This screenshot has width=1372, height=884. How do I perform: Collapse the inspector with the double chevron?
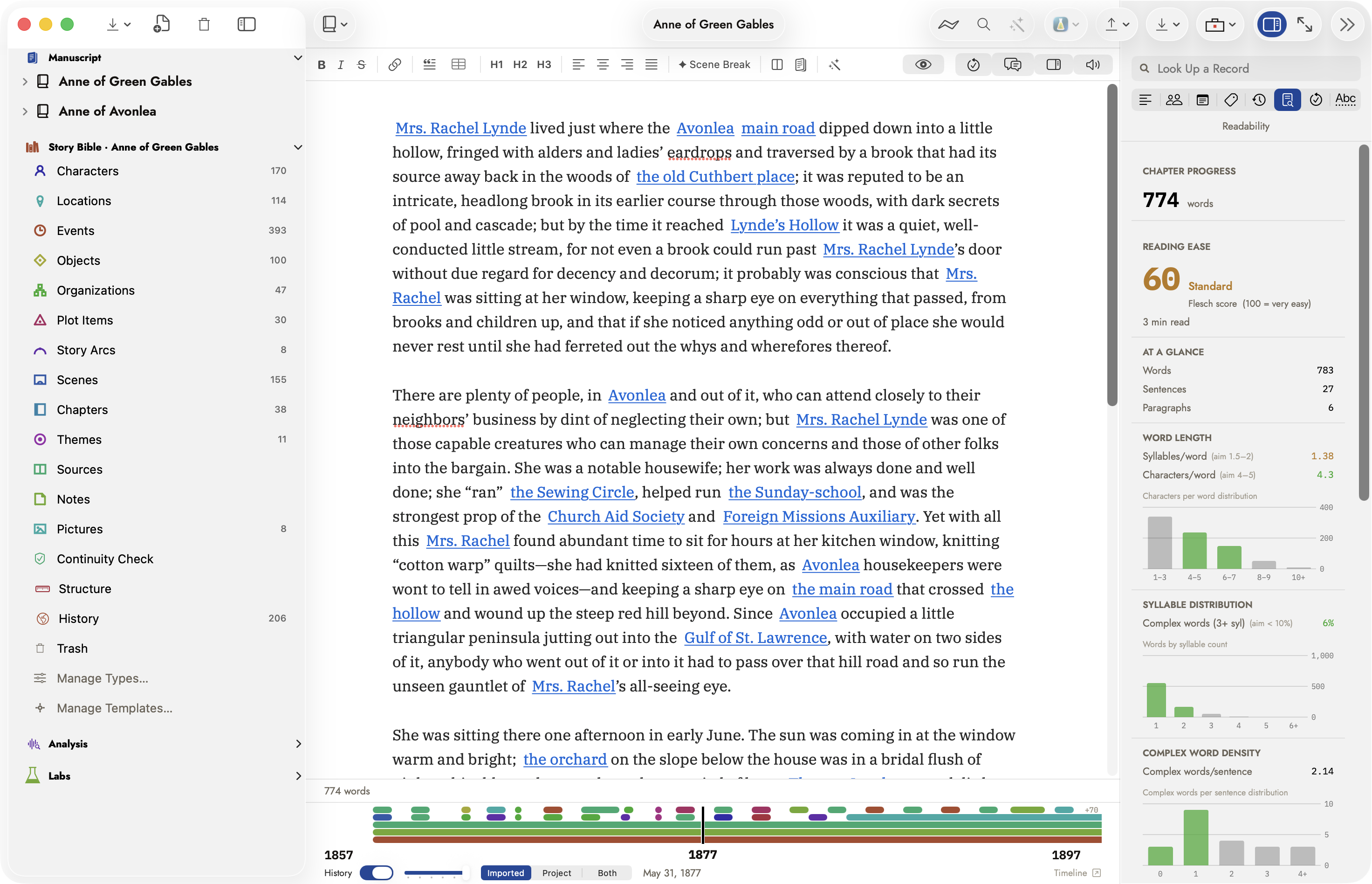(x=1347, y=24)
